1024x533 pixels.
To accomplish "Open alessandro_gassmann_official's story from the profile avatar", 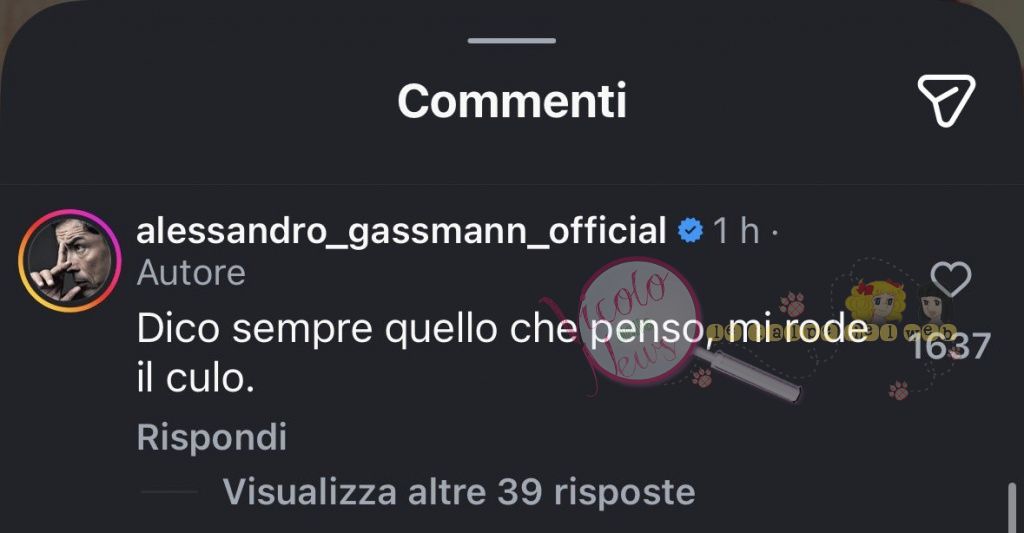I will click(70, 261).
